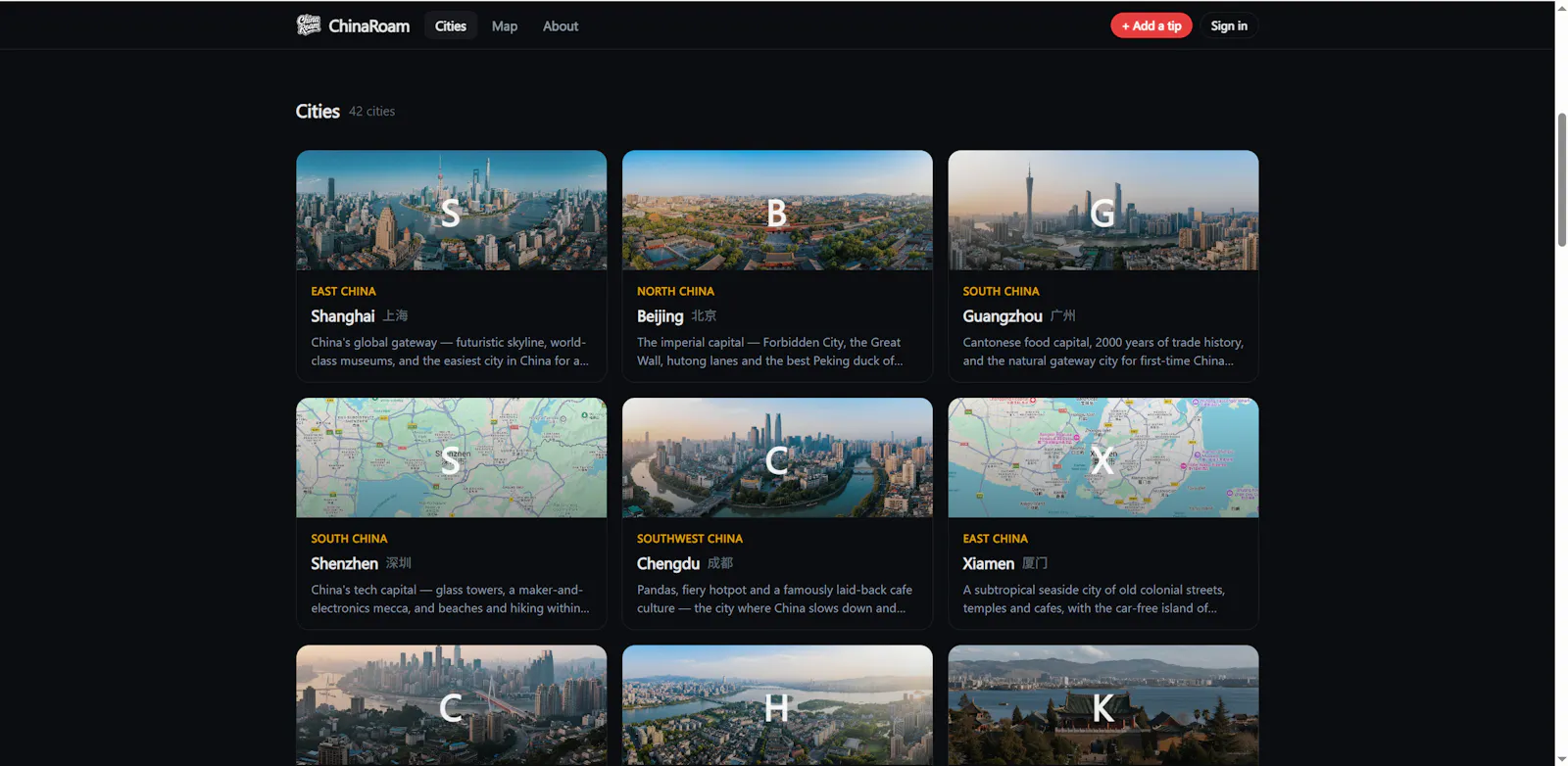Open the Chengdu cityscape thumbnail
Screen dimensions: 1568x766
(x=777, y=457)
